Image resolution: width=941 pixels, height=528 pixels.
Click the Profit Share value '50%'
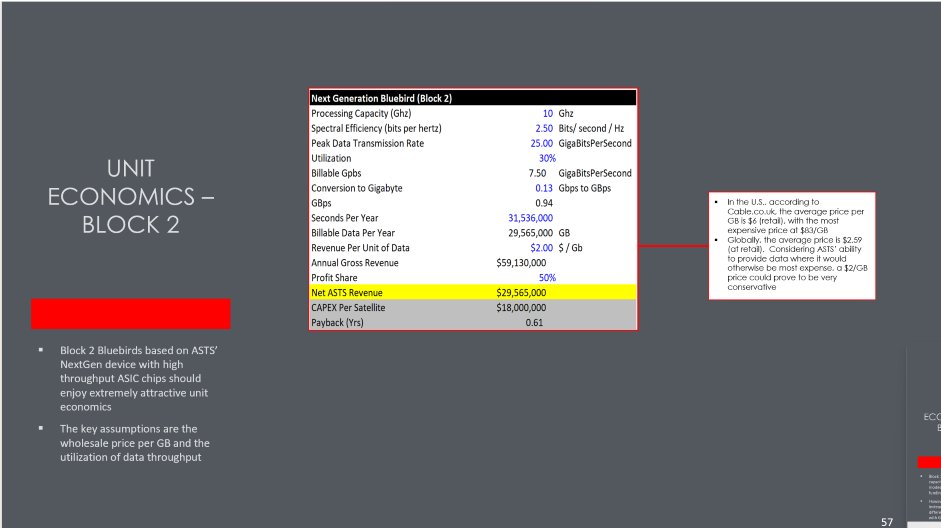547,278
